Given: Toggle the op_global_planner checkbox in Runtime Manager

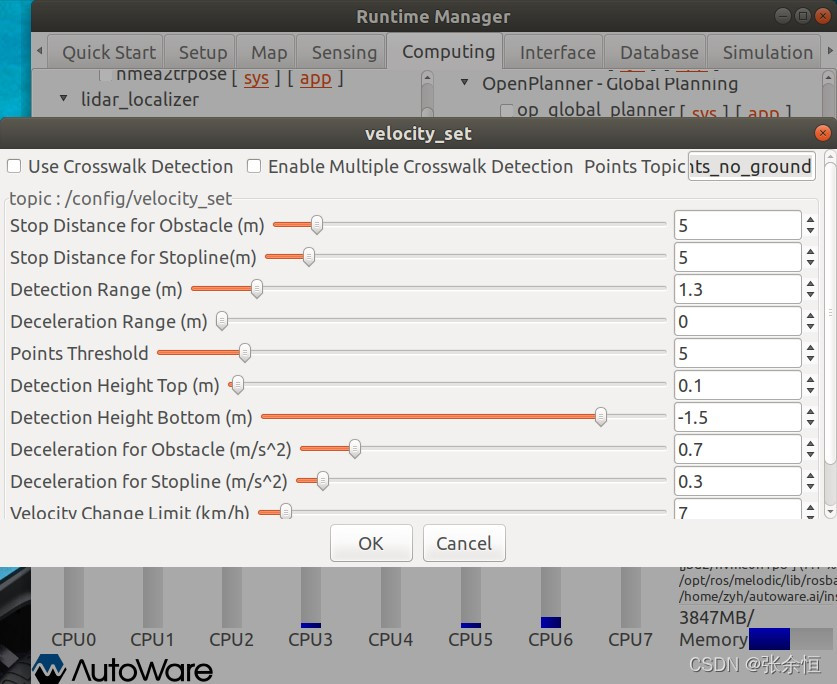Looking at the screenshot, I should tap(507, 111).
